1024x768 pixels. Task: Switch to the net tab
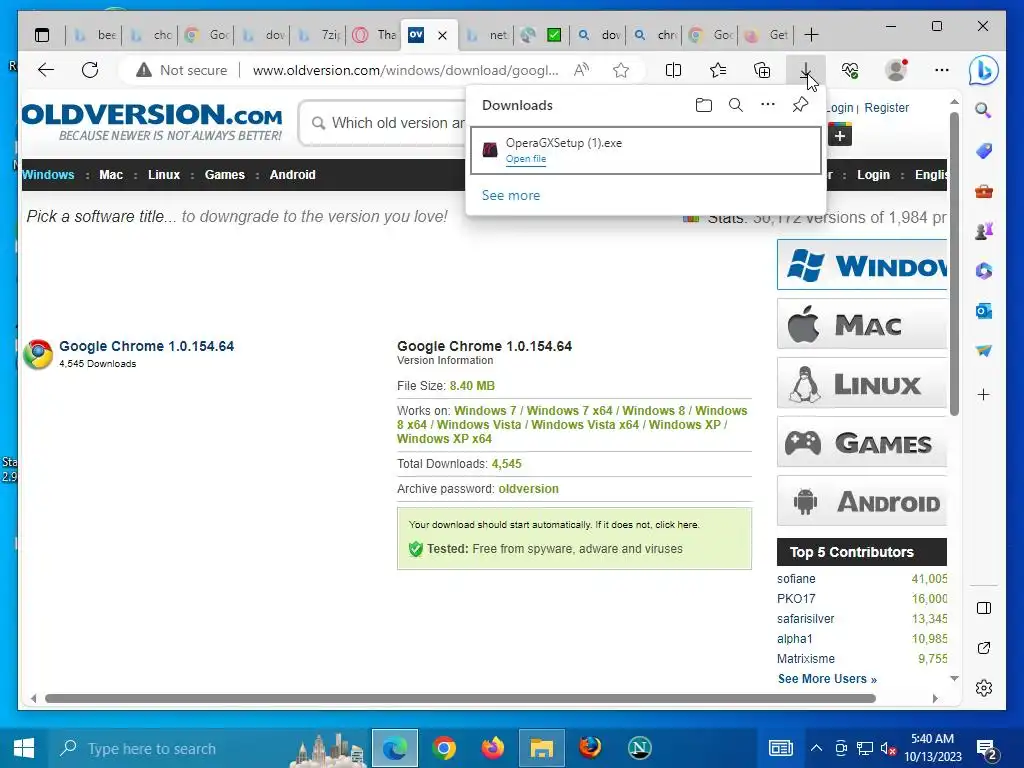487,35
